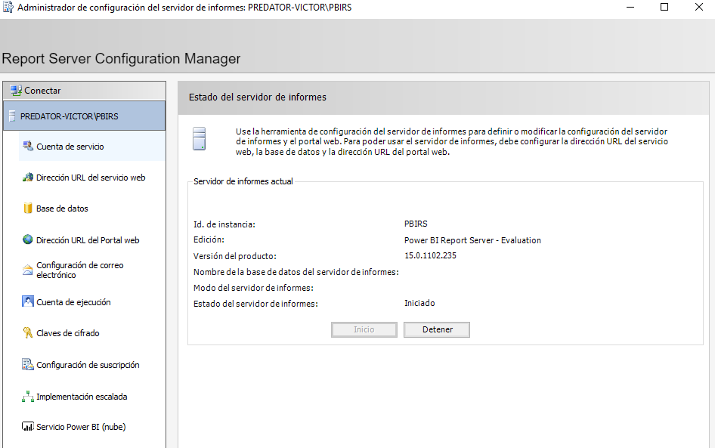Image resolution: width=716 pixels, height=448 pixels.
Task: Click the Base de datos icon
Action: click(27, 209)
